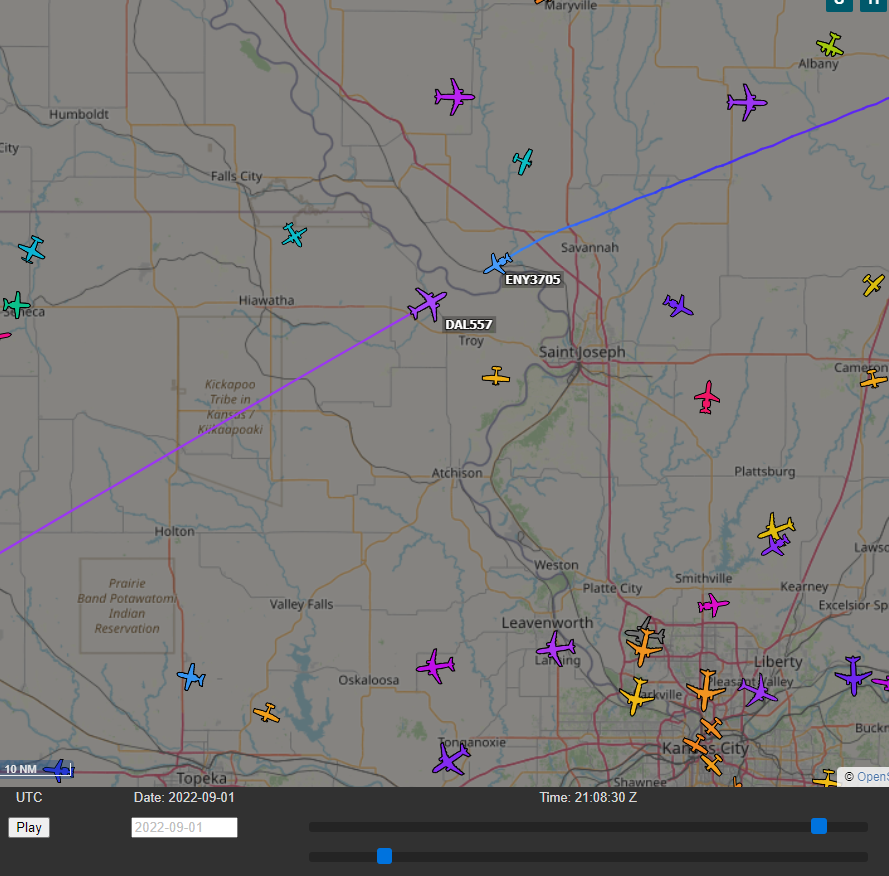Image resolution: width=889 pixels, height=876 pixels.
Task: Select the red aircraft east of Saint Joseph
Action: pos(707,397)
